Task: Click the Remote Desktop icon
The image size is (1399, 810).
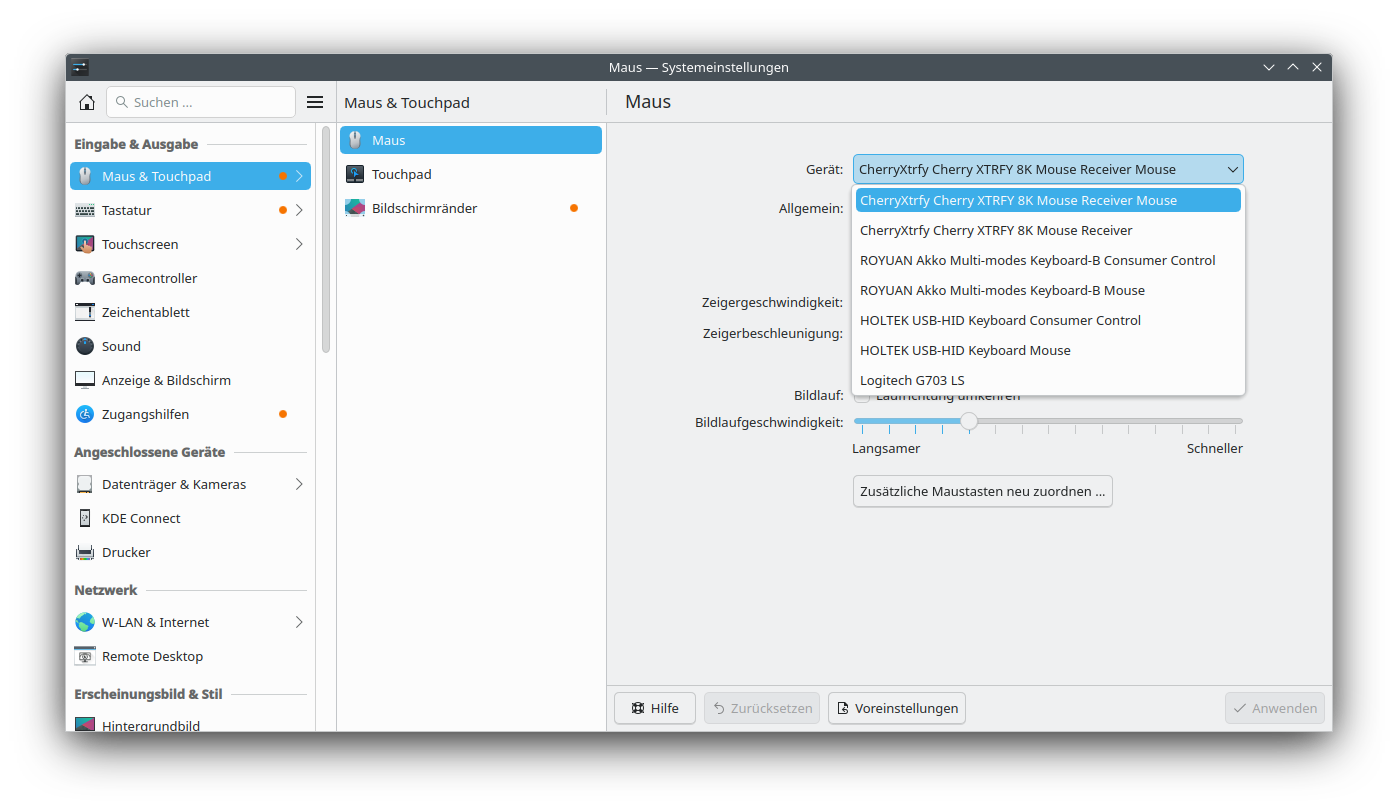Action: pyautogui.click(x=85, y=656)
